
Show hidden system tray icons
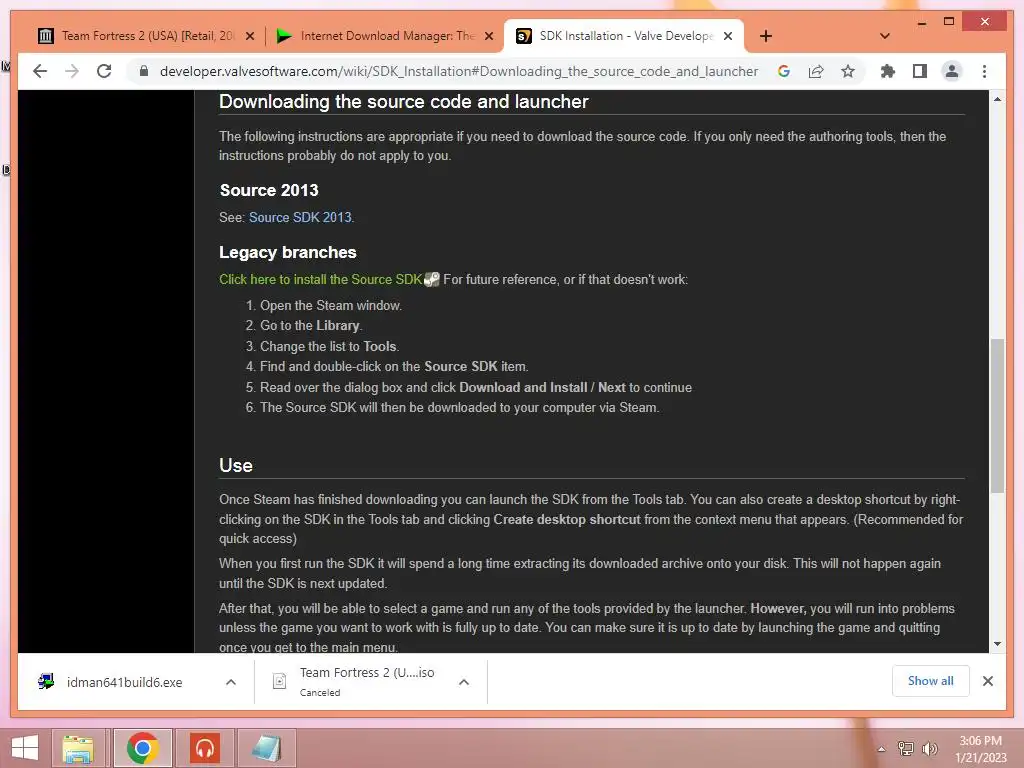coord(882,749)
